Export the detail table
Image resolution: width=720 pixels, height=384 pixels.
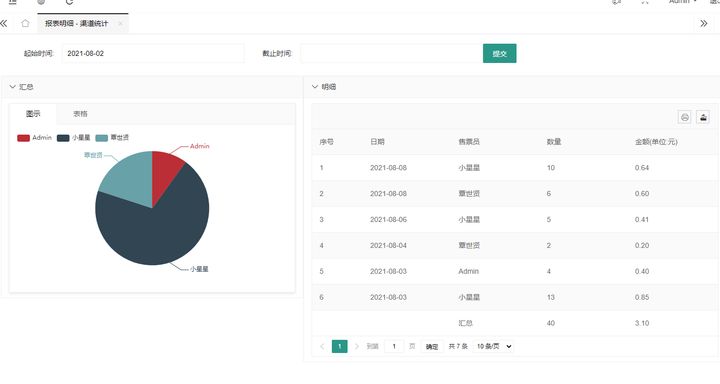(x=703, y=118)
